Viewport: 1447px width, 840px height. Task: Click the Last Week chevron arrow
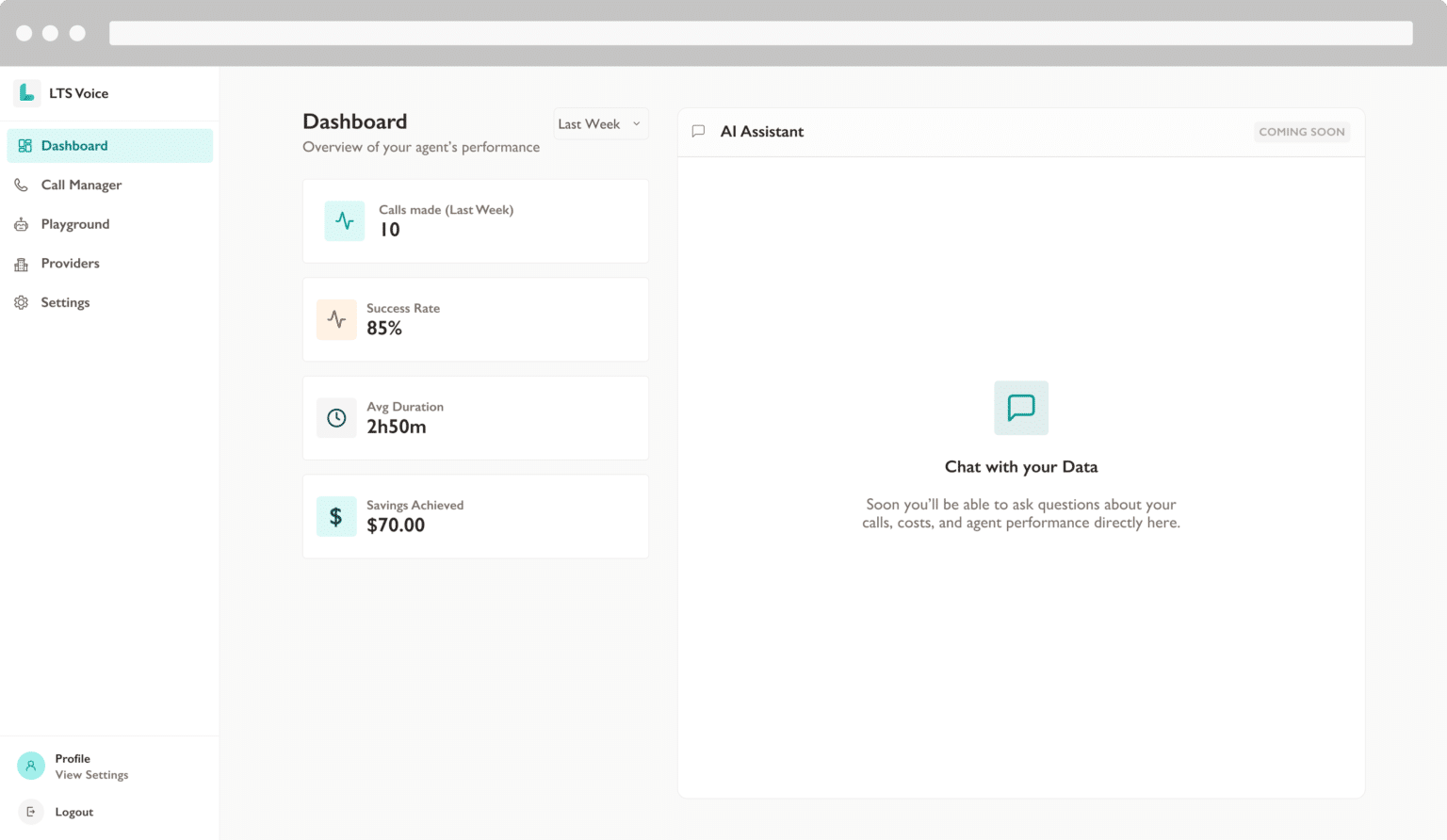pyautogui.click(x=636, y=123)
